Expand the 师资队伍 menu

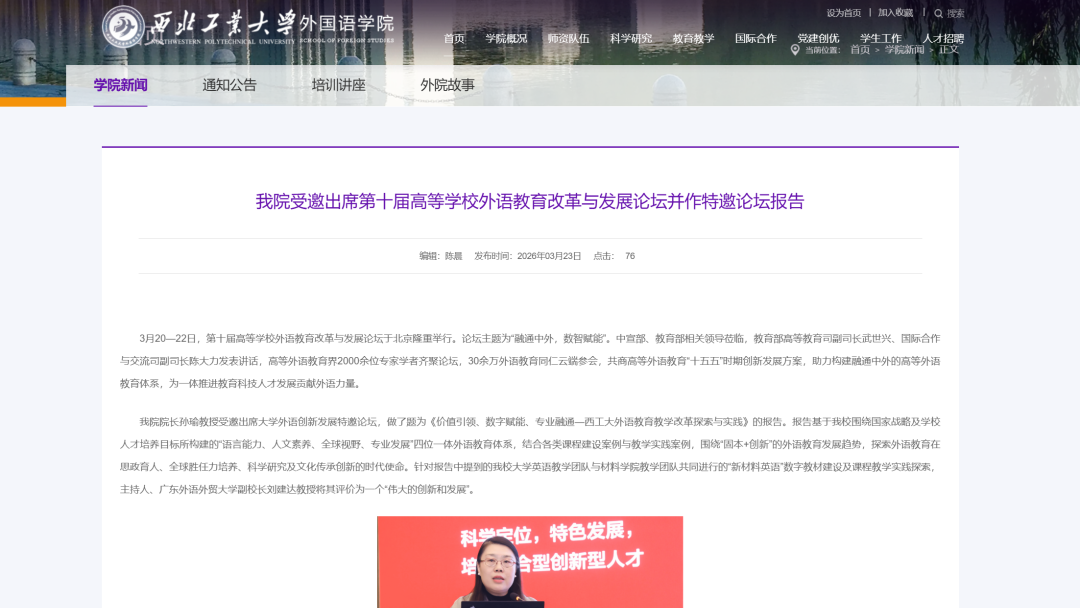(x=568, y=39)
